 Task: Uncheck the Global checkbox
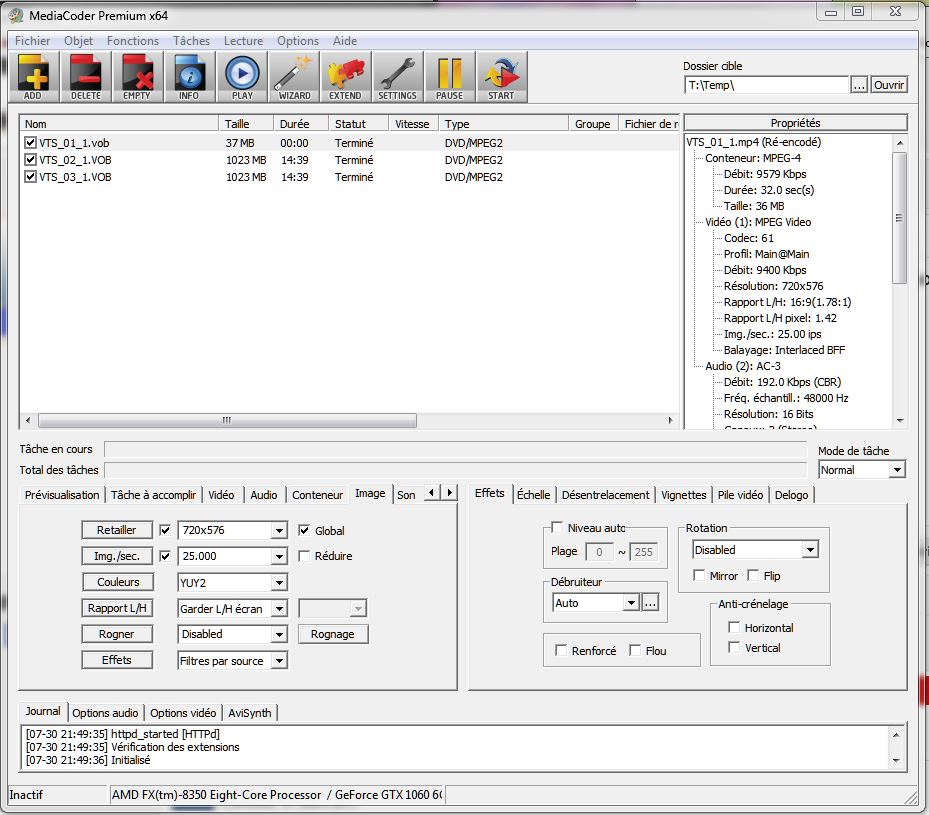(x=304, y=530)
